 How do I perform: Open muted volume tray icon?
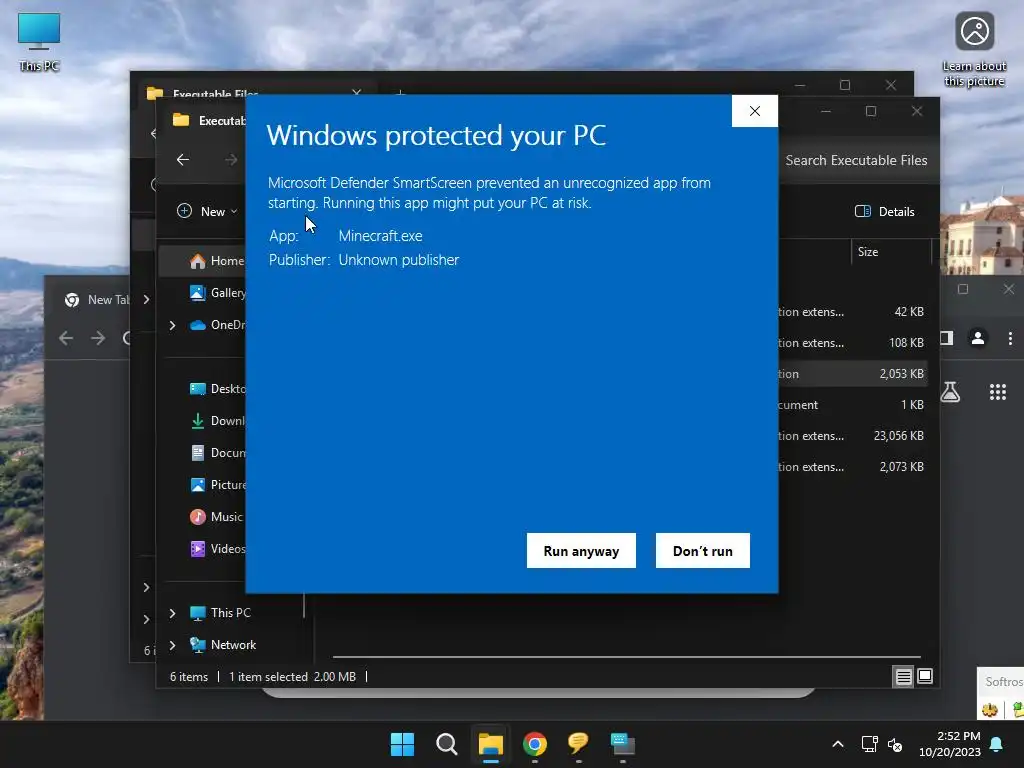click(x=895, y=744)
